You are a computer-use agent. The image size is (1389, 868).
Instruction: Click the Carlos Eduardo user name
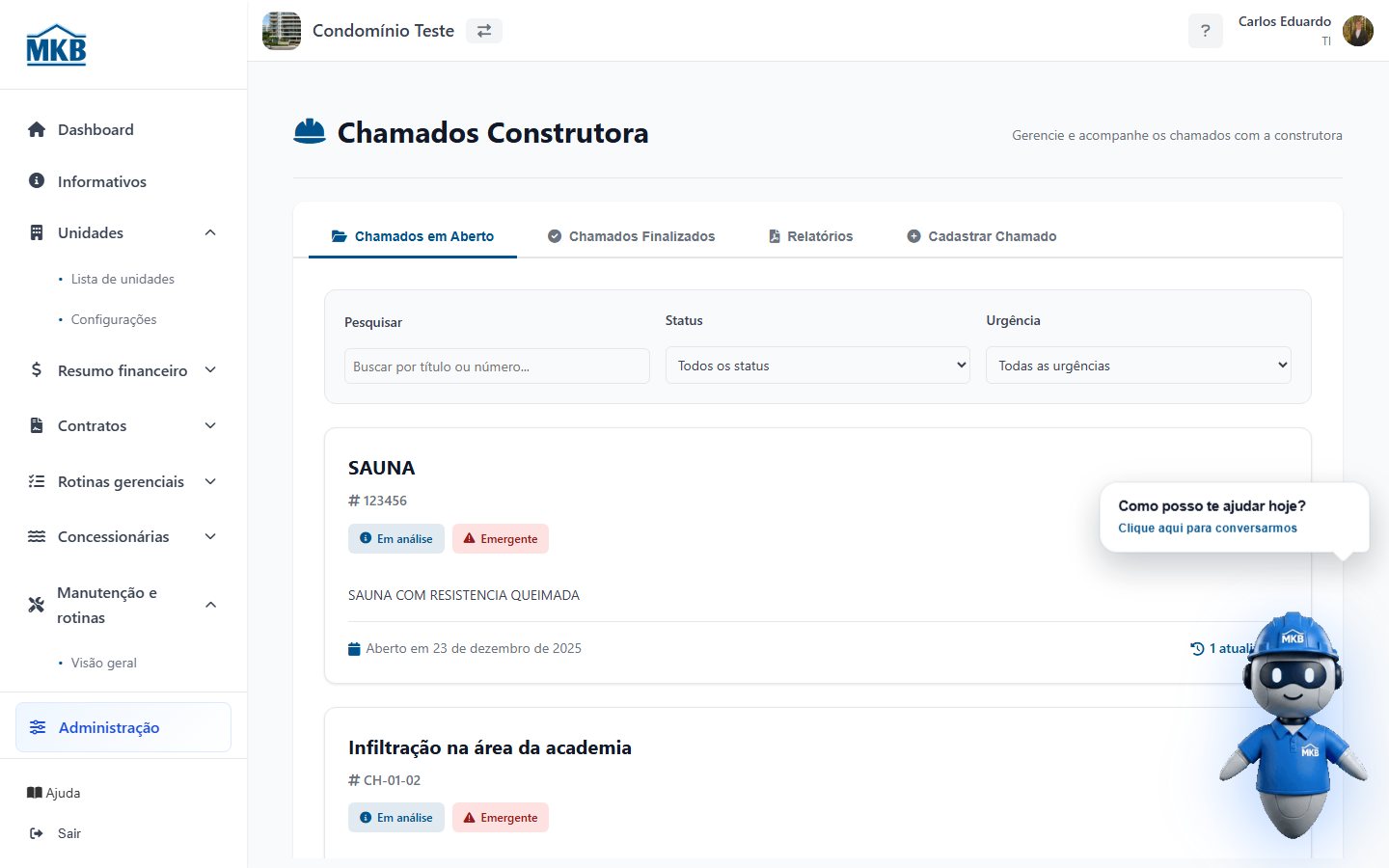(x=1285, y=21)
